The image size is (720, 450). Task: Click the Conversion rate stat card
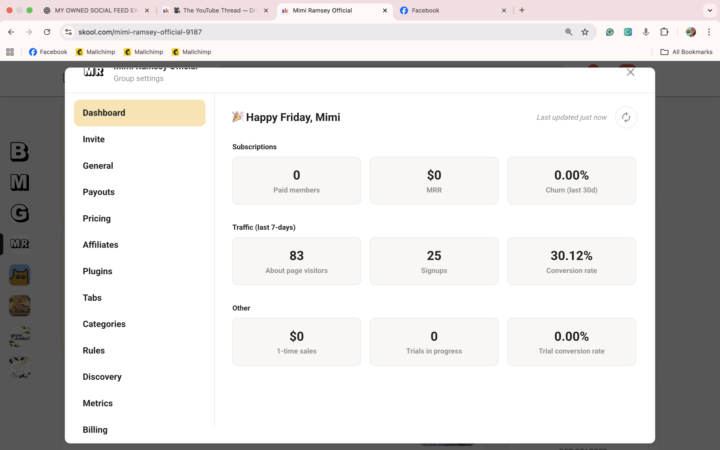coord(571,261)
